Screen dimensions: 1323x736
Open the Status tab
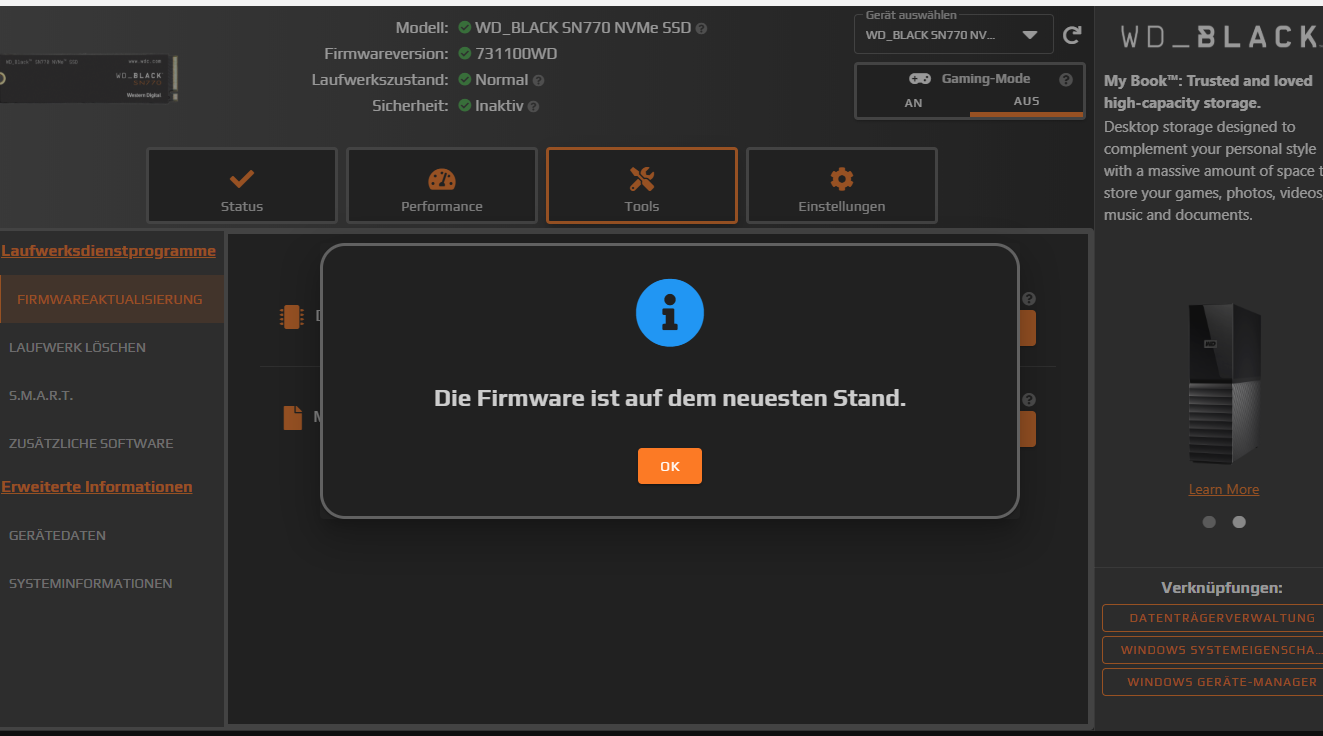click(x=242, y=186)
